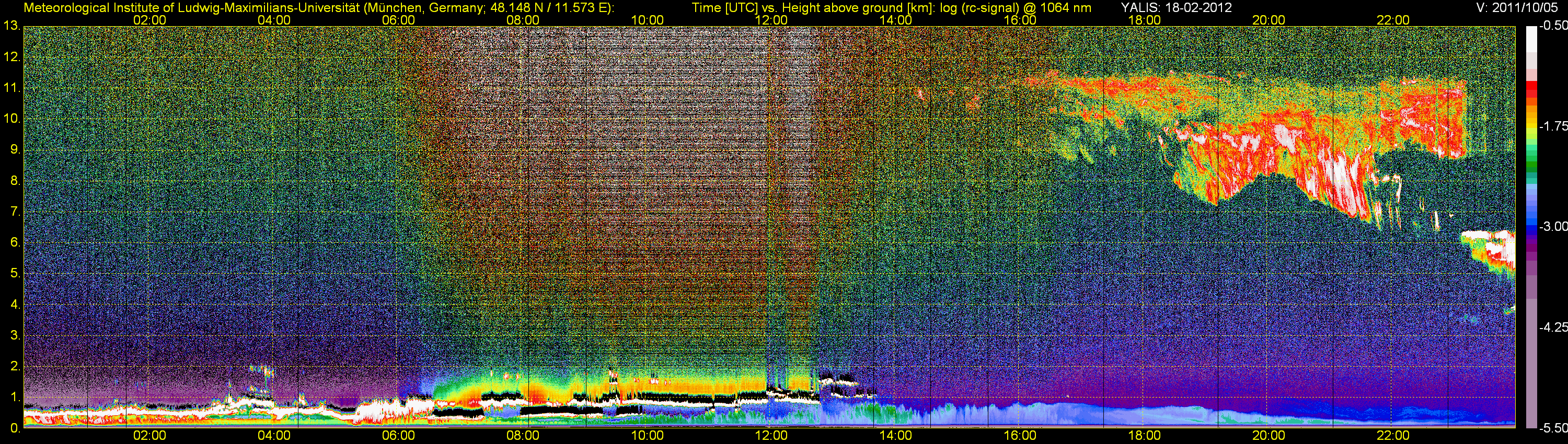The height and width of the screenshot is (444, 1568).
Task: Click '04:00' on the bottom time axis
Action: coord(274,436)
